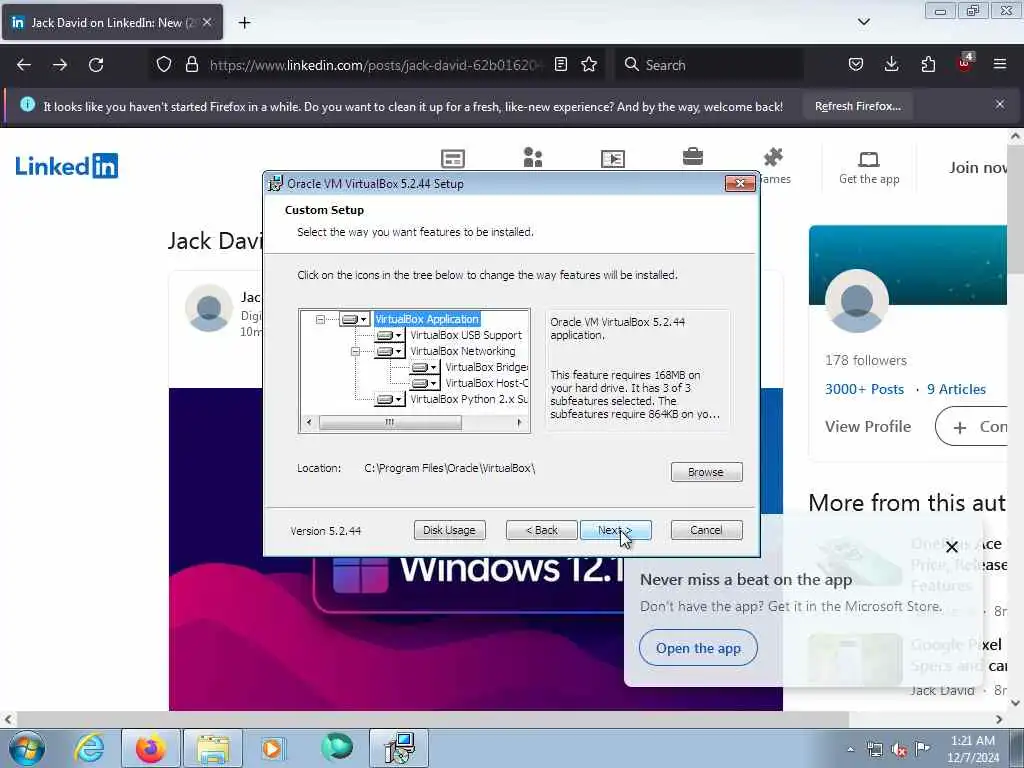1024x768 pixels.
Task: List all tabs dropdown arrow
Action: click(x=863, y=22)
